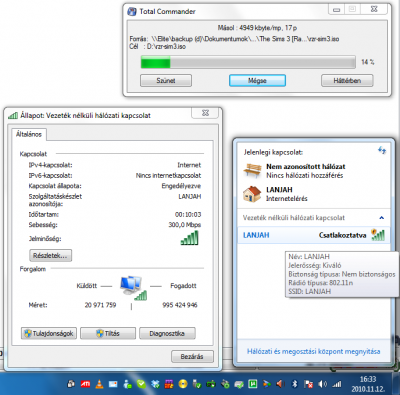Run the Diagnosztika troubleshooter

click(167, 333)
